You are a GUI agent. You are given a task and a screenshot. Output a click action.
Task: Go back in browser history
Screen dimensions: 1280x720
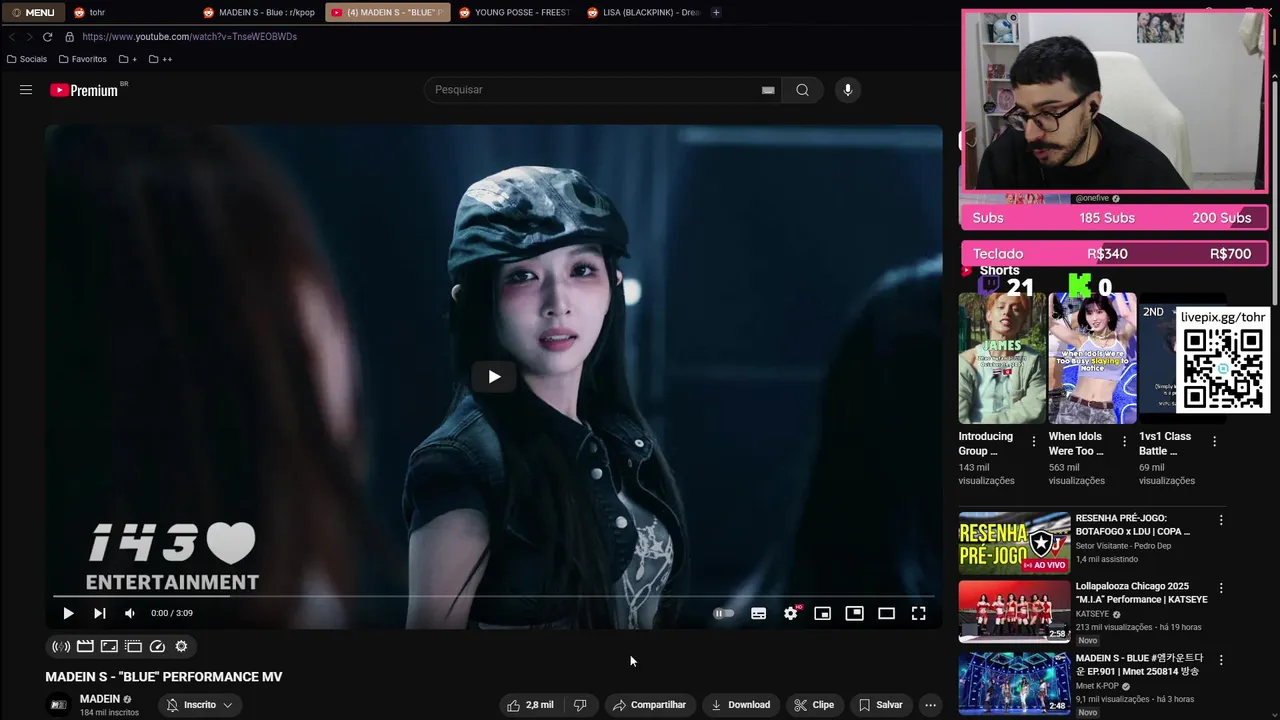tap(12, 37)
